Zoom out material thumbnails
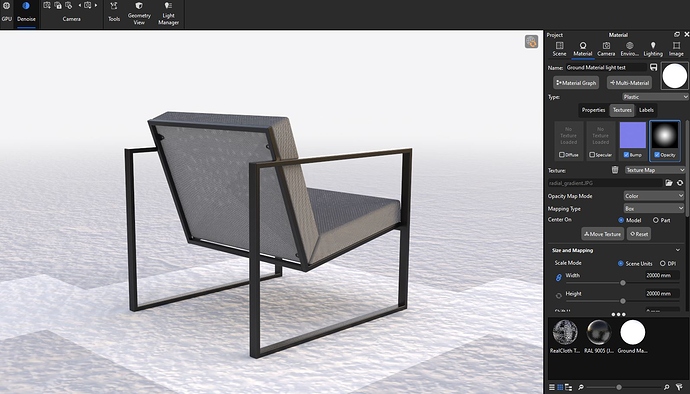 click(x=581, y=387)
